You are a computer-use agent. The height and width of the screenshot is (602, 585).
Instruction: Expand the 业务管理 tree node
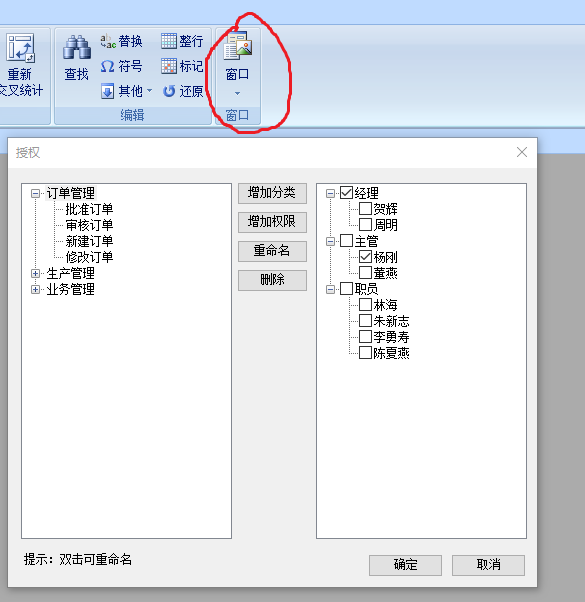35,289
